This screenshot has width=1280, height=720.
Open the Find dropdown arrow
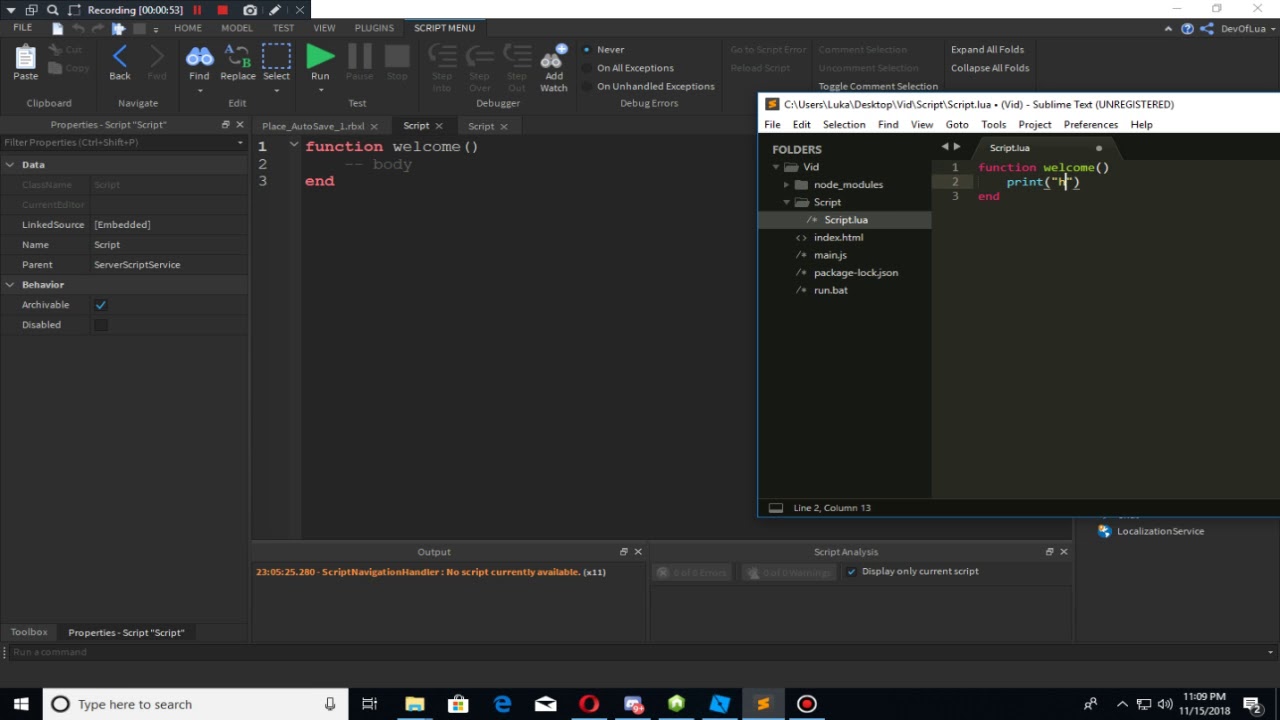click(x=199, y=91)
